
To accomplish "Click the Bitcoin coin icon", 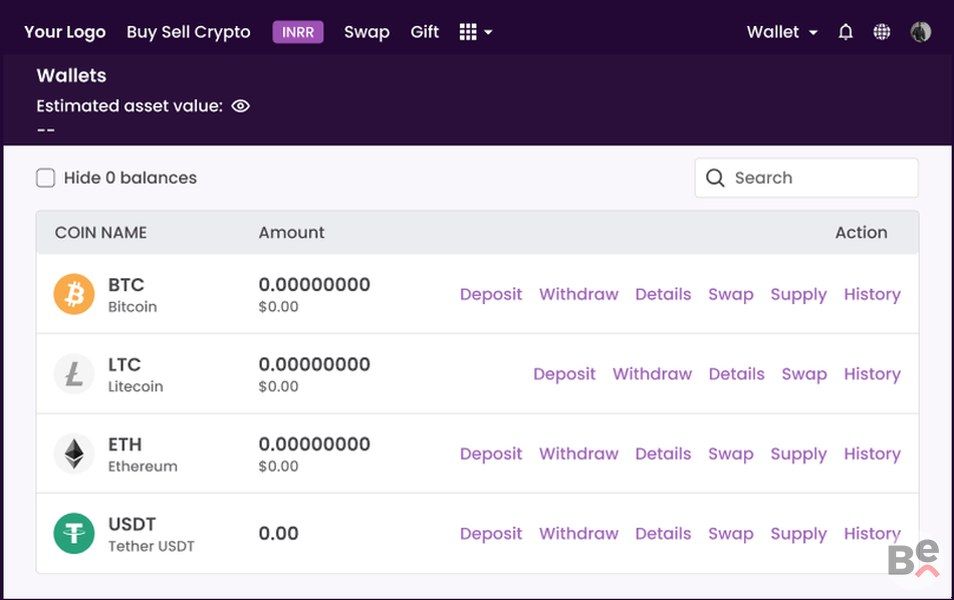I will pyautogui.click(x=74, y=294).
